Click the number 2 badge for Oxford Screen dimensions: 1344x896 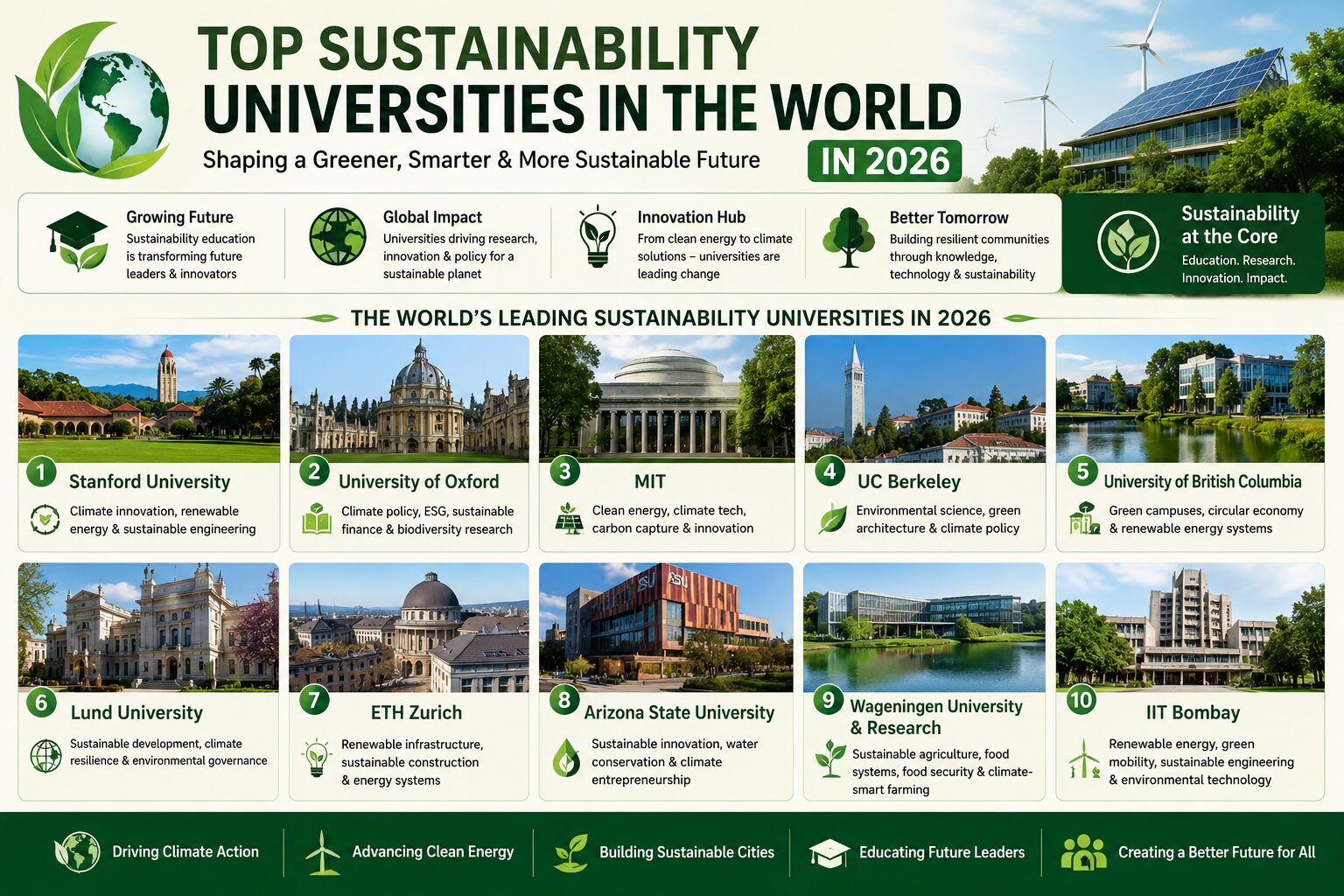click(314, 472)
